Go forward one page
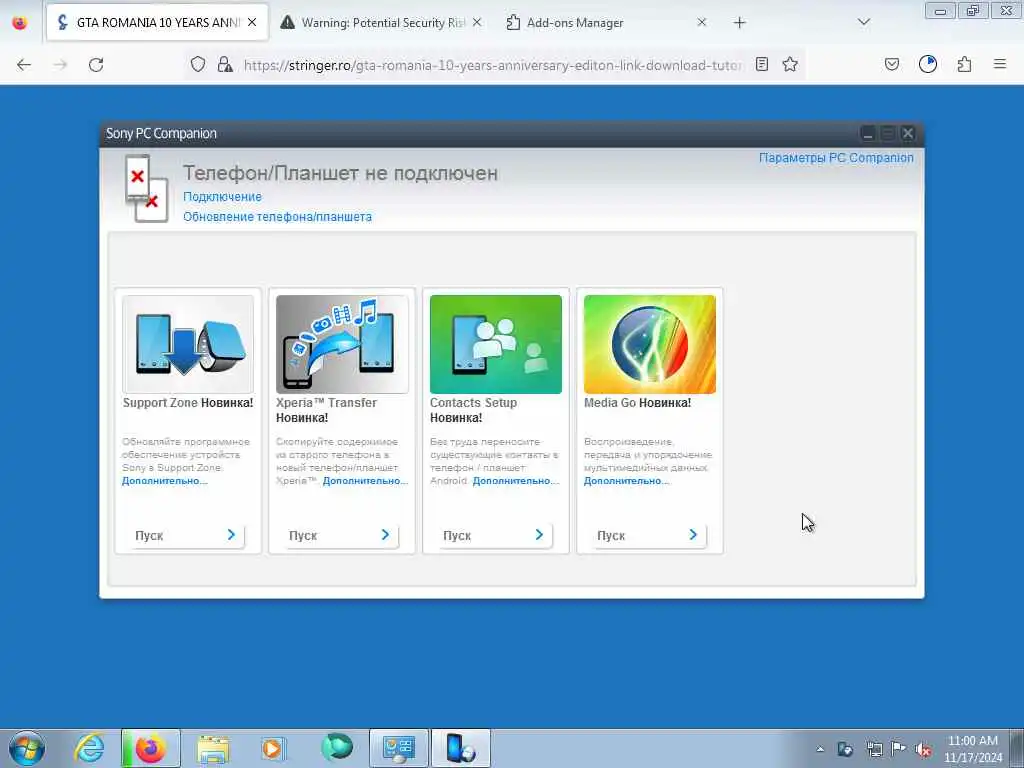Screen dimensions: 1024x768 pyautogui.click(x=60, y=65)
